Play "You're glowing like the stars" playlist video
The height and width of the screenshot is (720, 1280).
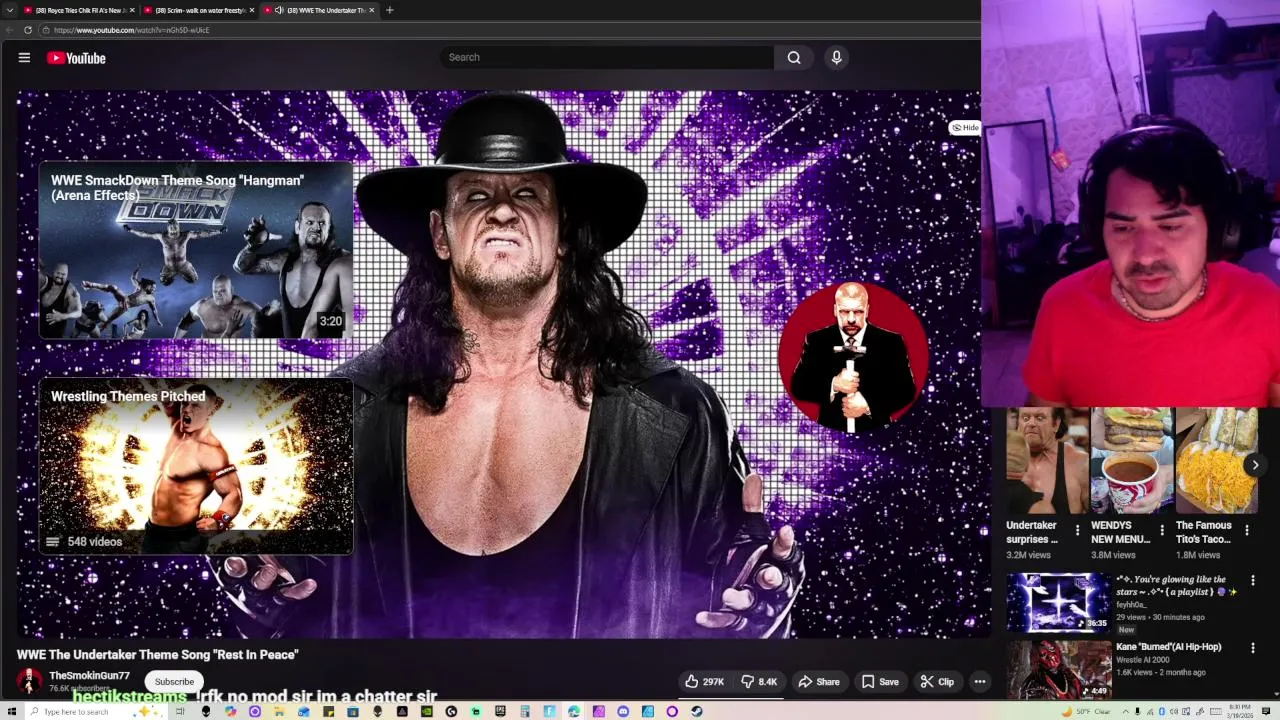coord(1058,603)
